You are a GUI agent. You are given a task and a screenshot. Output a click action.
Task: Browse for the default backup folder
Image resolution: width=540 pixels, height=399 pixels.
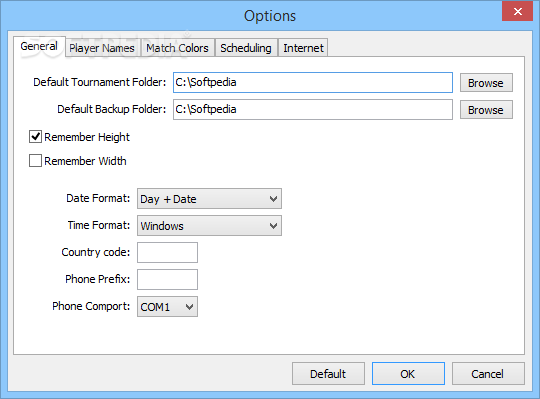(x=486, y=110)
